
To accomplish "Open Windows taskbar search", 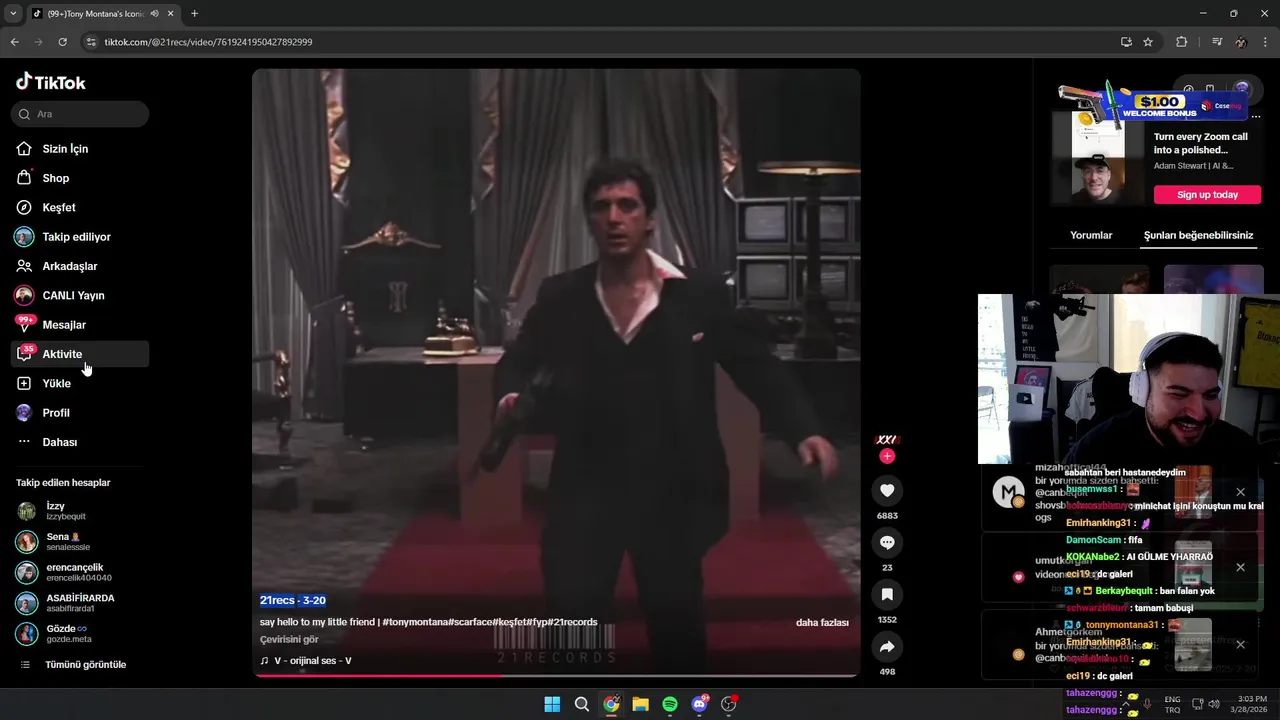I will tap(581, 704).
